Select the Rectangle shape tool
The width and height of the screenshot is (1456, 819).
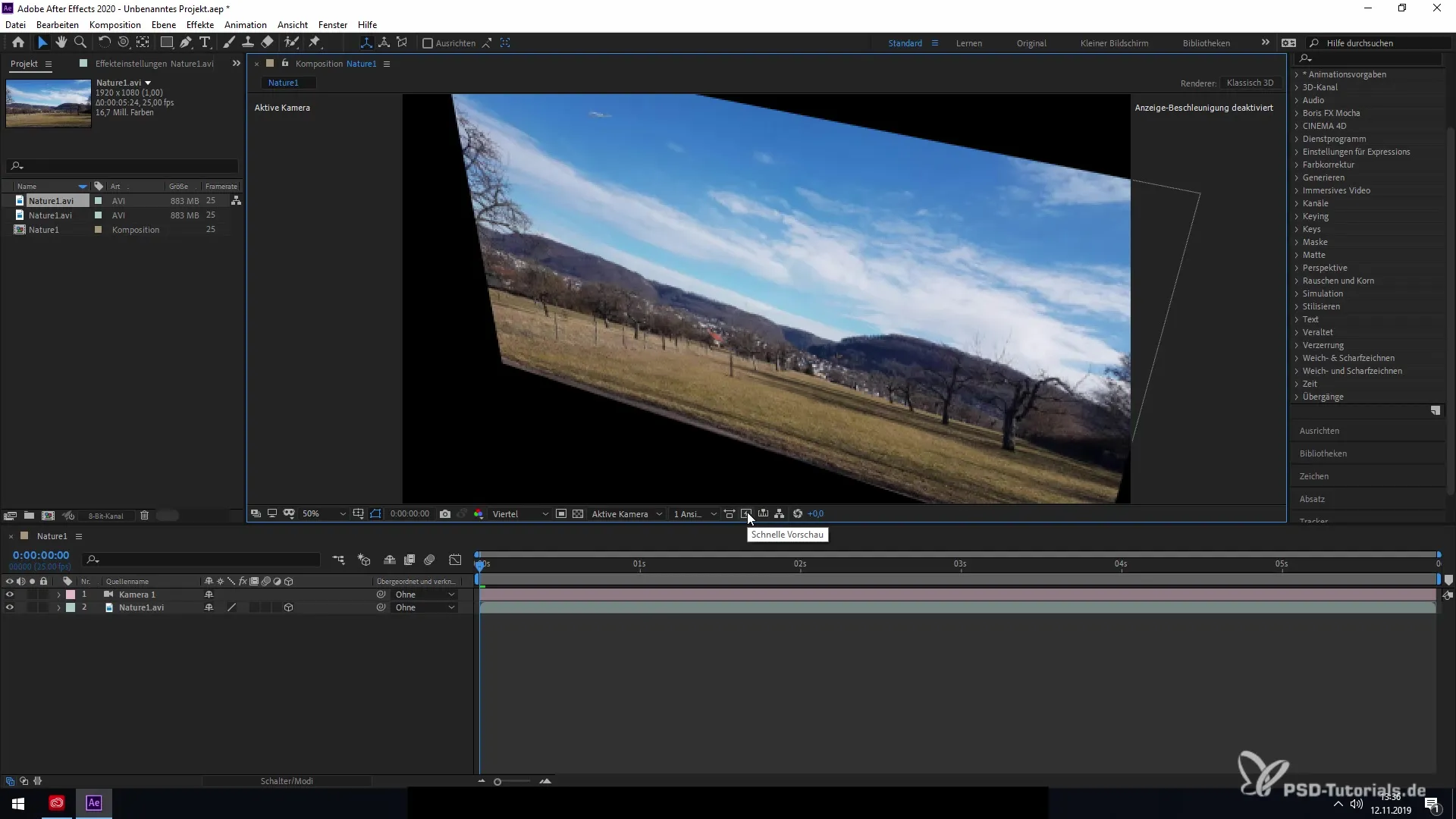click(166, 42)
